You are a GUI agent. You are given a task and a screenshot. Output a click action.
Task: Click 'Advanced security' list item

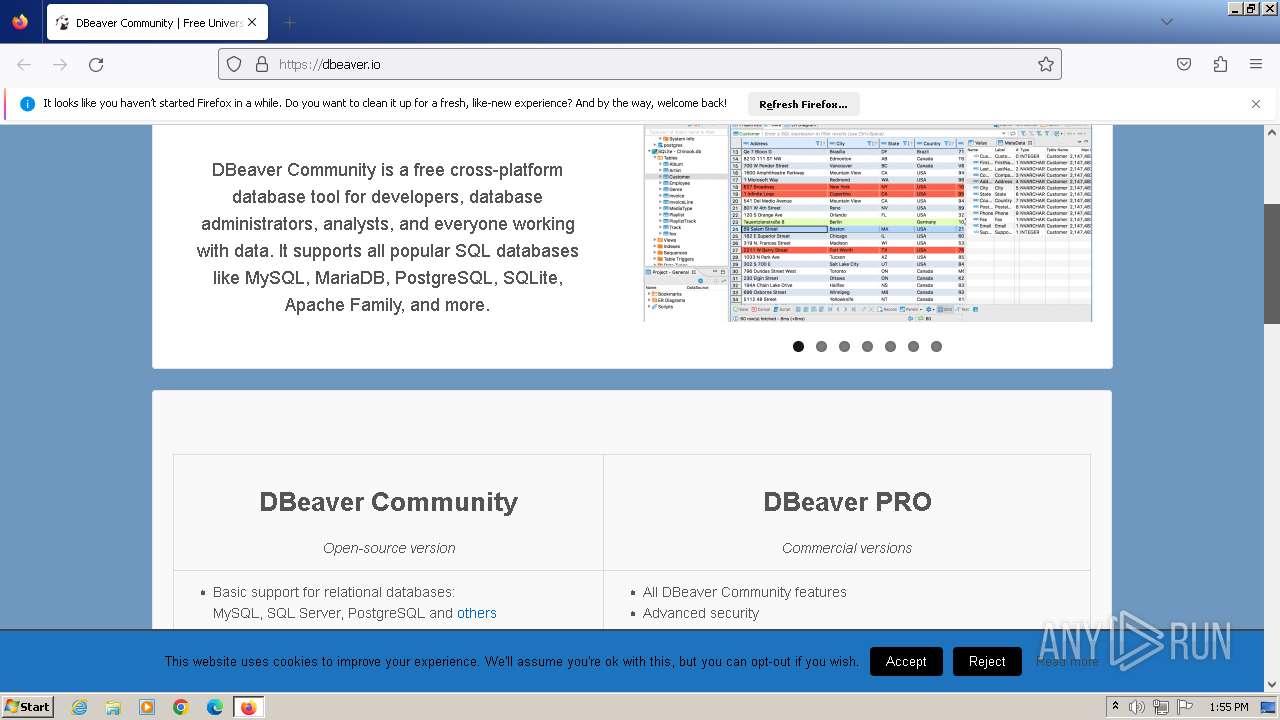click(701, 613)
